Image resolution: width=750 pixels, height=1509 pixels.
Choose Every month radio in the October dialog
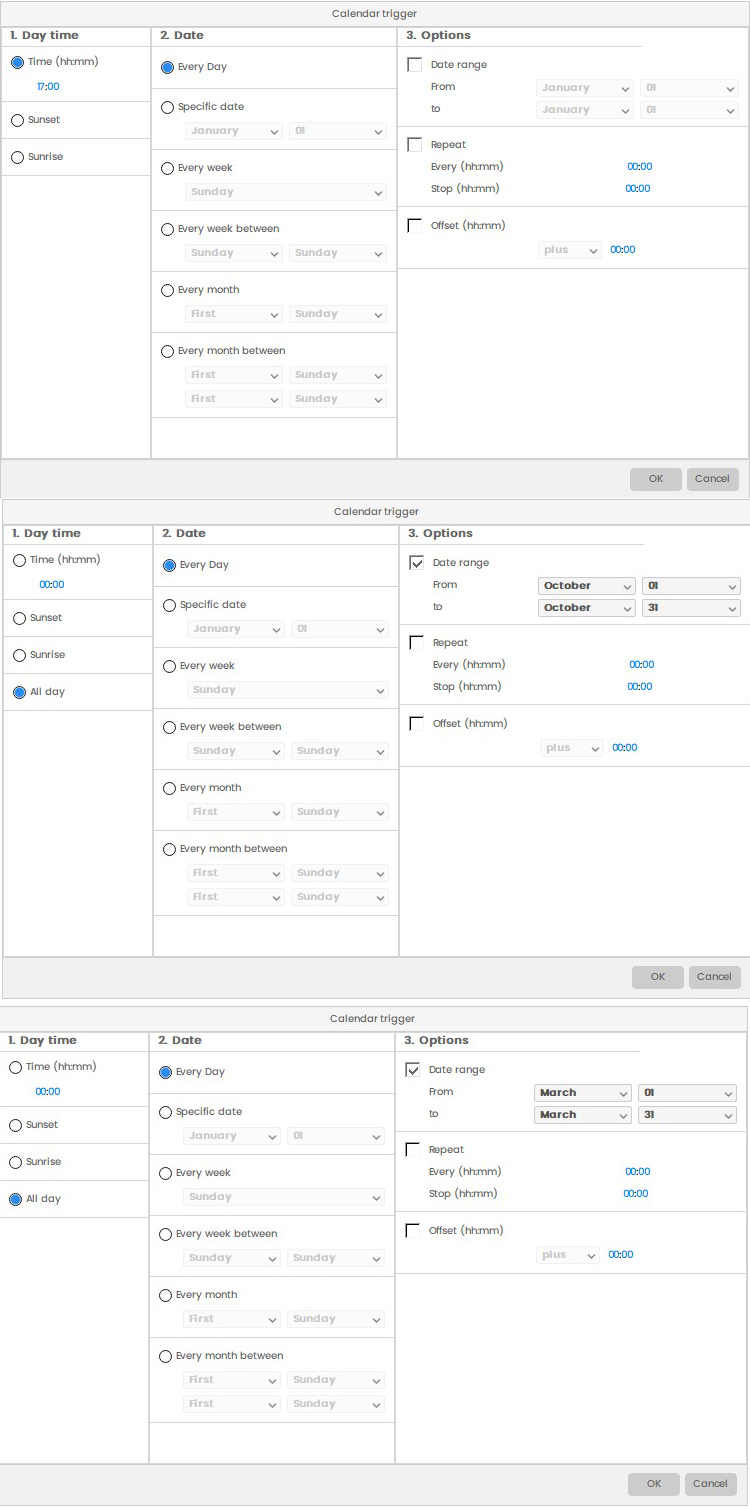tap(169, 788)
